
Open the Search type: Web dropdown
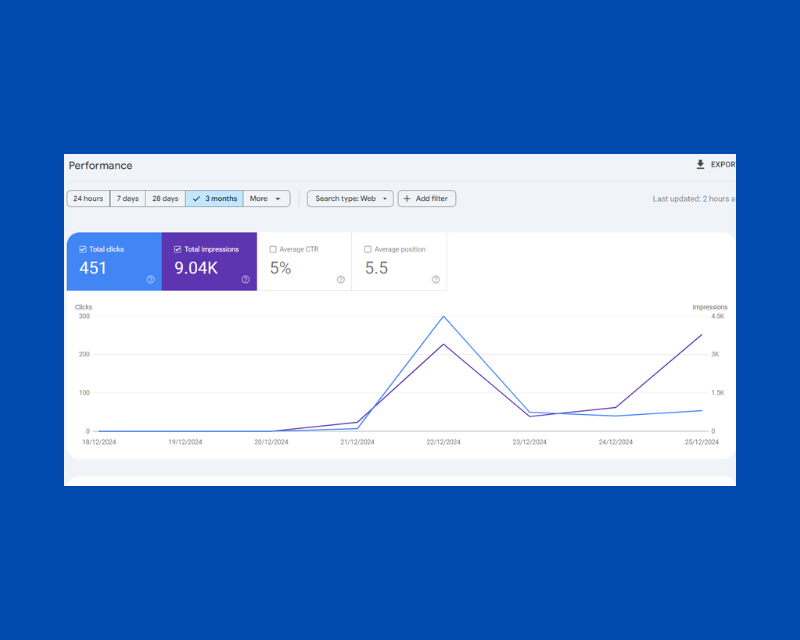[x=349, y=199]
